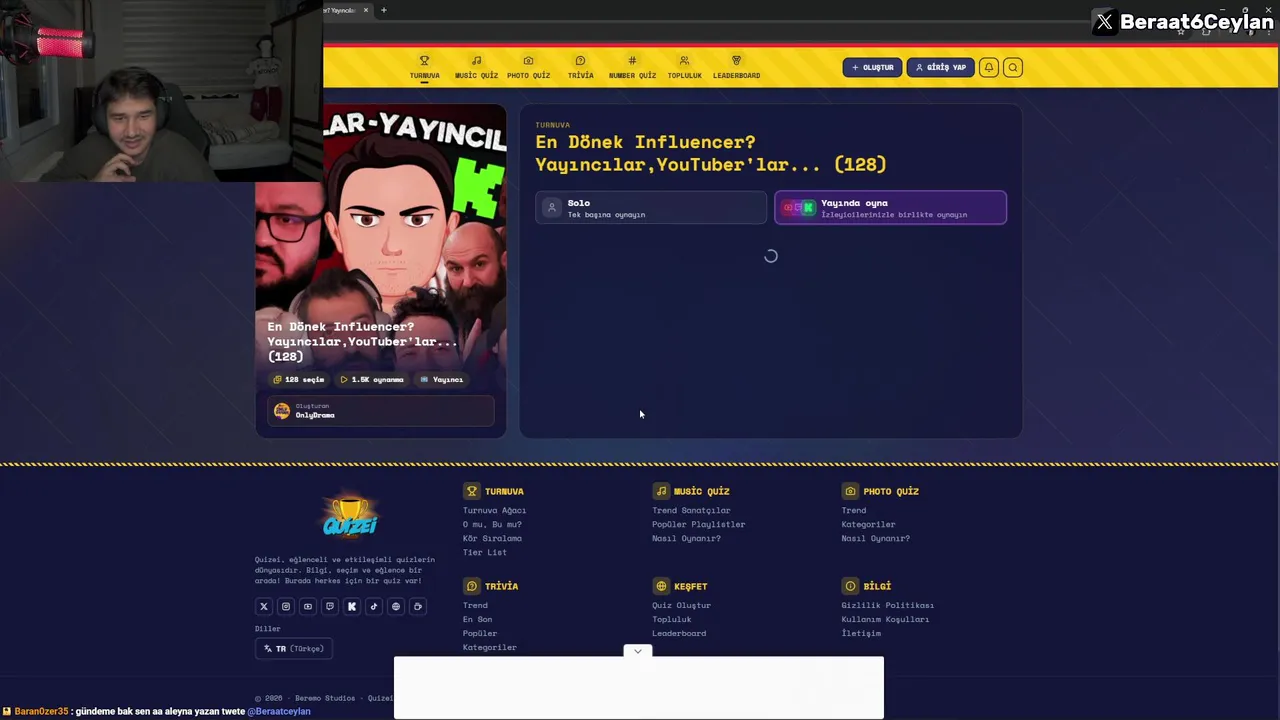This screenshot has height=720, width=1280.
Task: Open Nasıl Oynanır under Photo Quiz
Action: tap(875, 538)
